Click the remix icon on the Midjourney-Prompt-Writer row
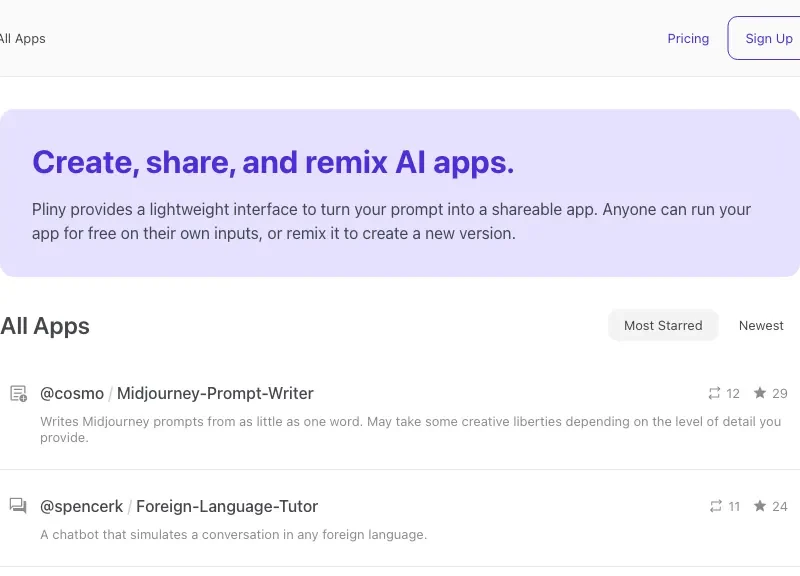This screenshot has width=800, height=576. coord(714,393)
